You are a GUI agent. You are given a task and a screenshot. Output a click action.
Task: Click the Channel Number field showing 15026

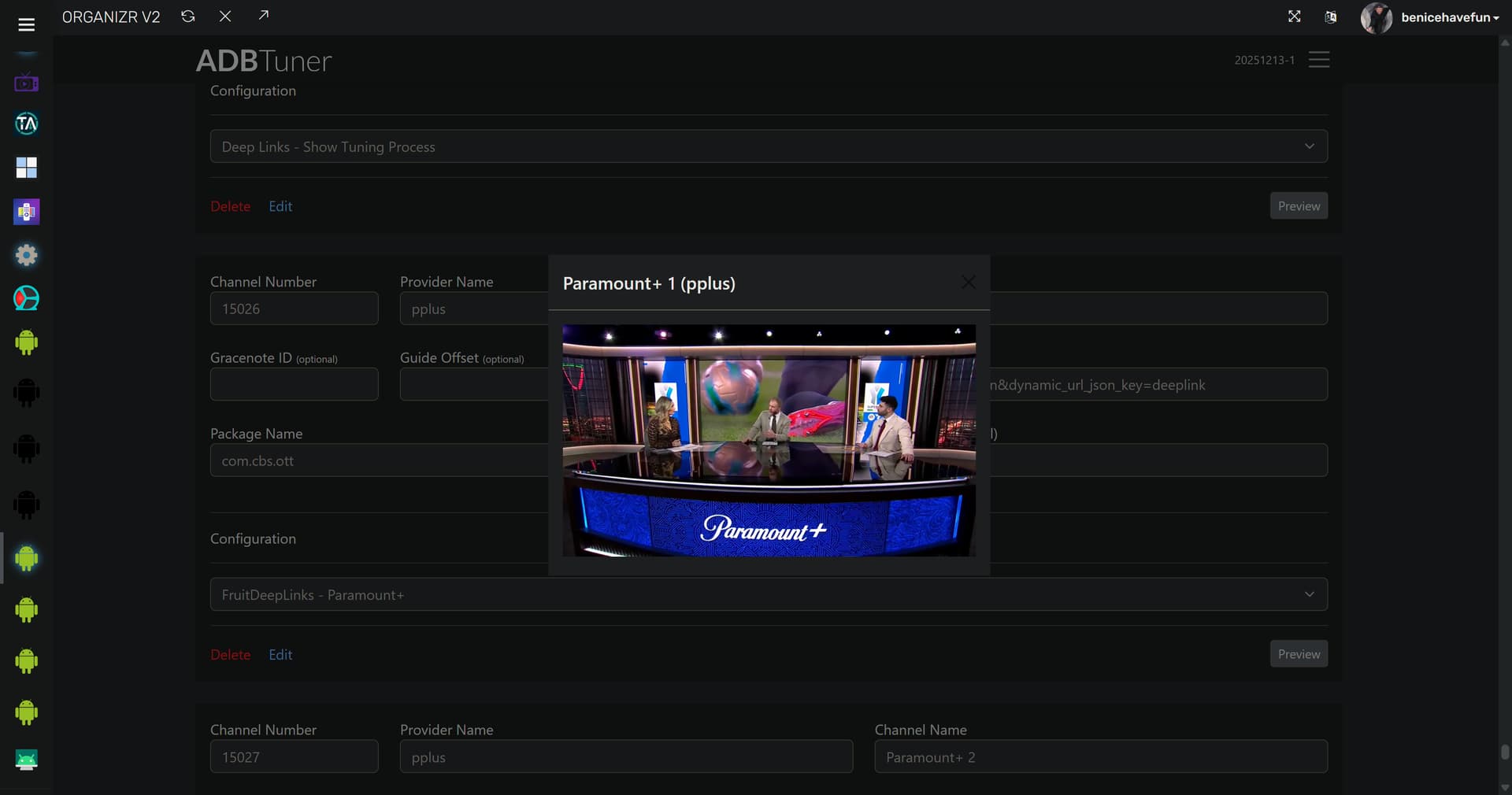[x=294, y=309]
